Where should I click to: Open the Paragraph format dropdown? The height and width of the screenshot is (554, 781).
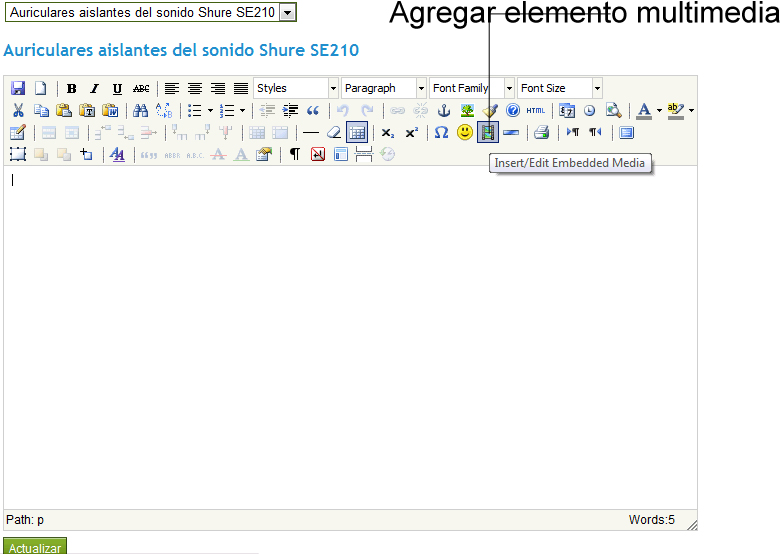click(384, 88)
